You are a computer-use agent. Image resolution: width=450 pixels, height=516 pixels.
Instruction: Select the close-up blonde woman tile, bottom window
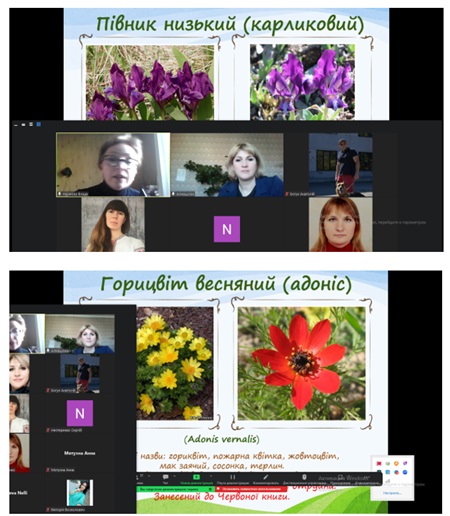point(19,373)
